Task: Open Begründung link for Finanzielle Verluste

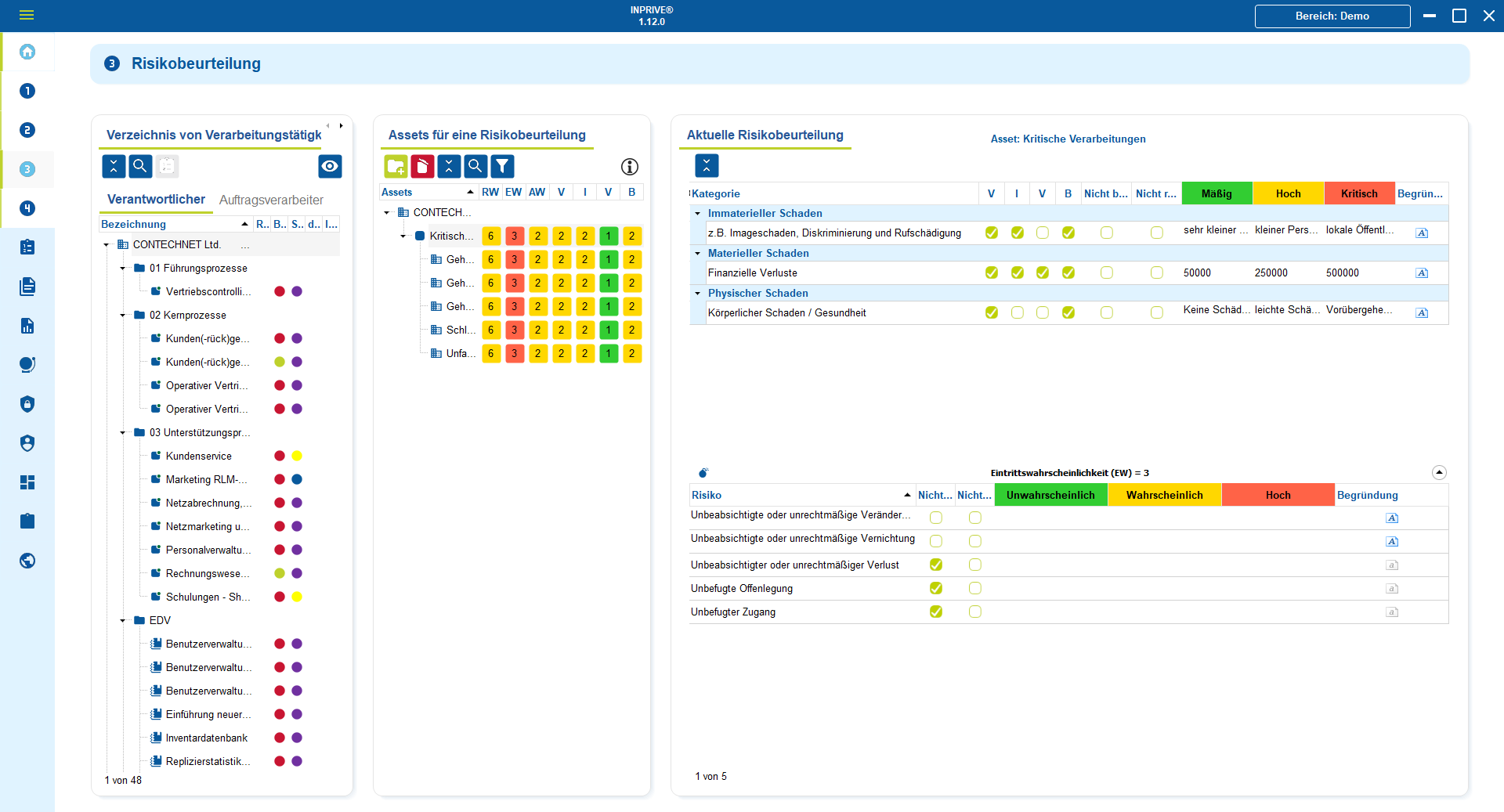Action: point(1422,273)
